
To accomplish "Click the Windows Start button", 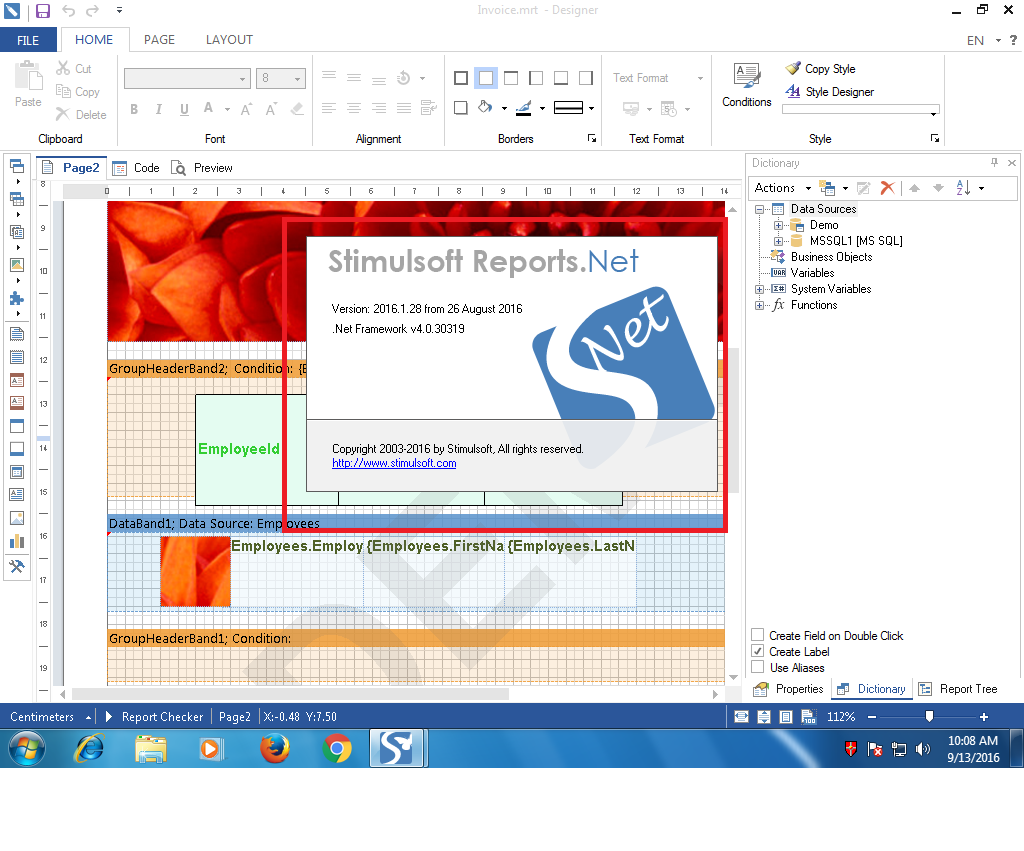I will [27, 748].
